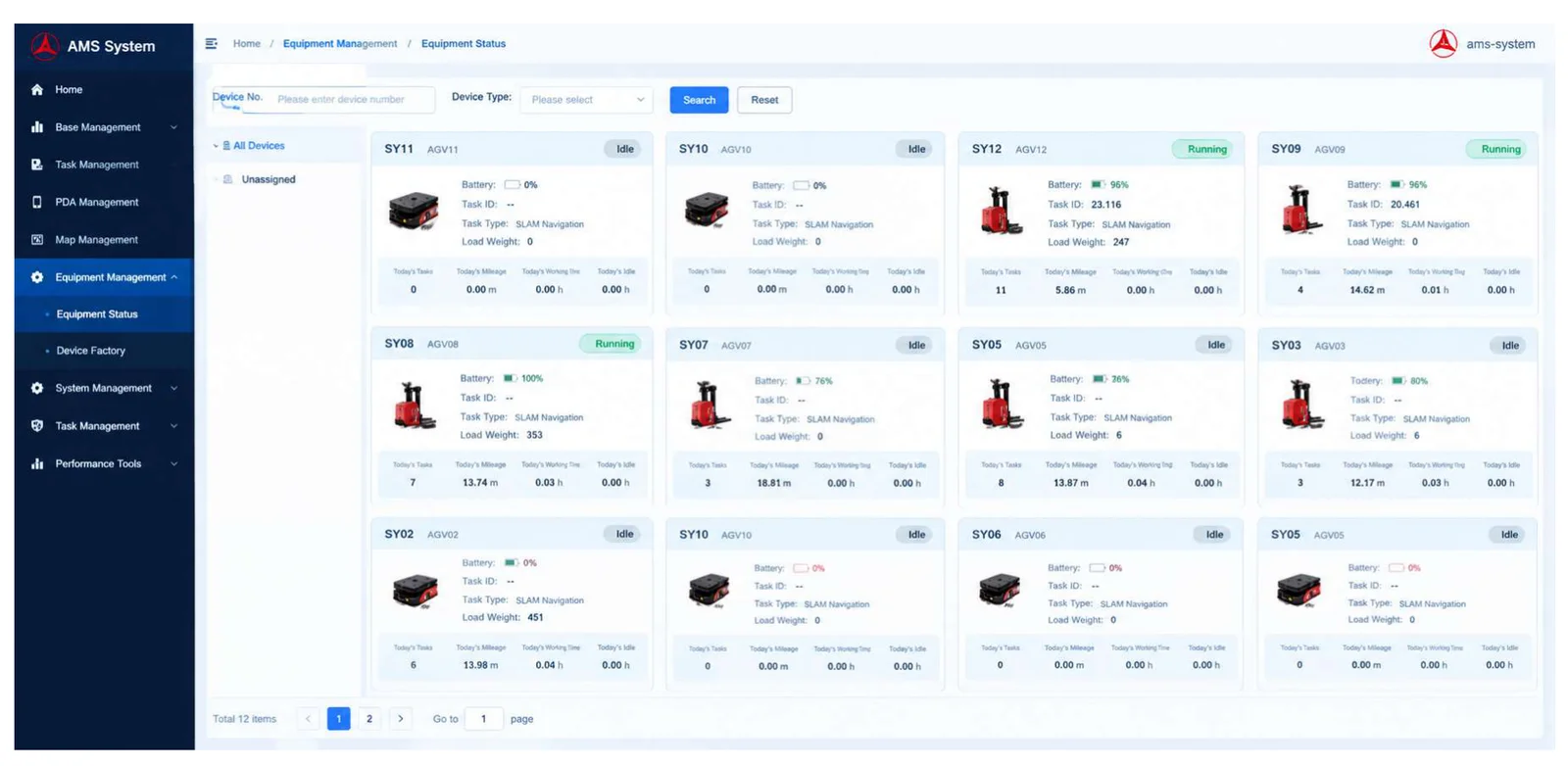
Task: Click the blue Search button
Action: [x=699, y=100]
